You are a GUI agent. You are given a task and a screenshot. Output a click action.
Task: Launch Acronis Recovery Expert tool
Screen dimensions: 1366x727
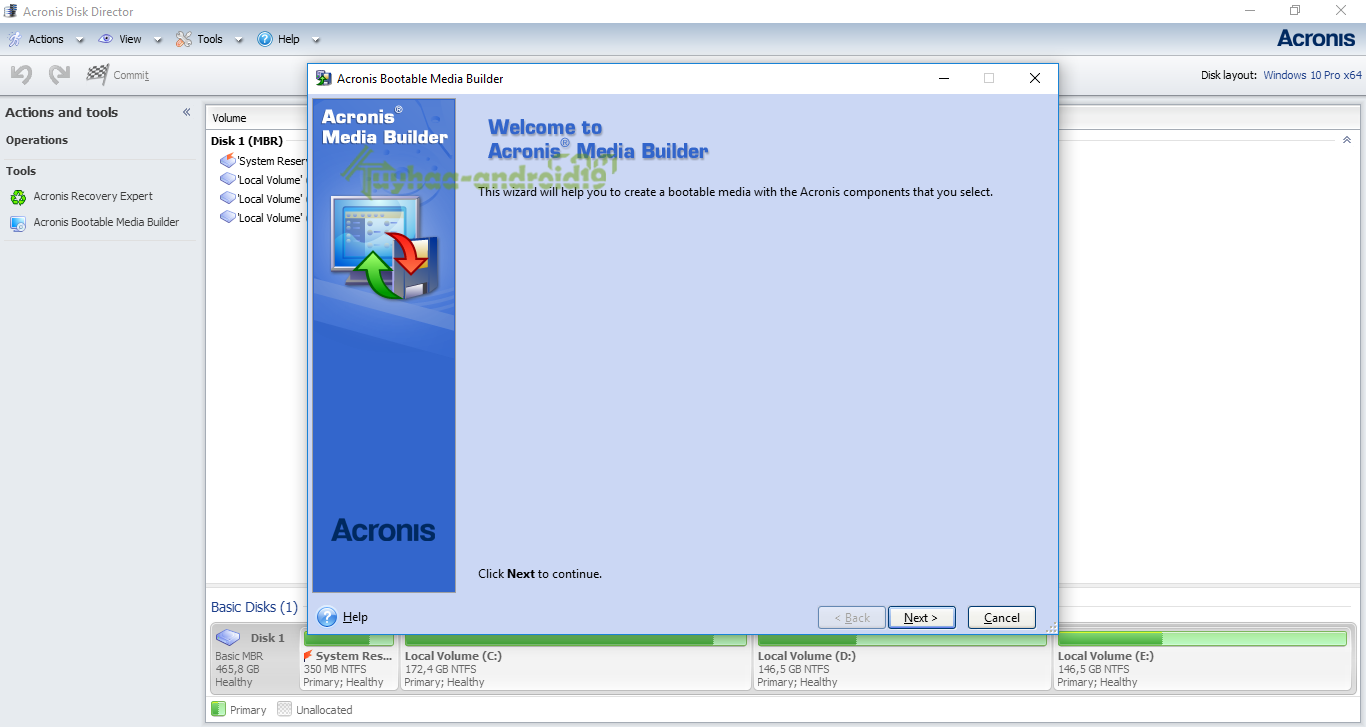pyautogui.click(x=93, y=196)
